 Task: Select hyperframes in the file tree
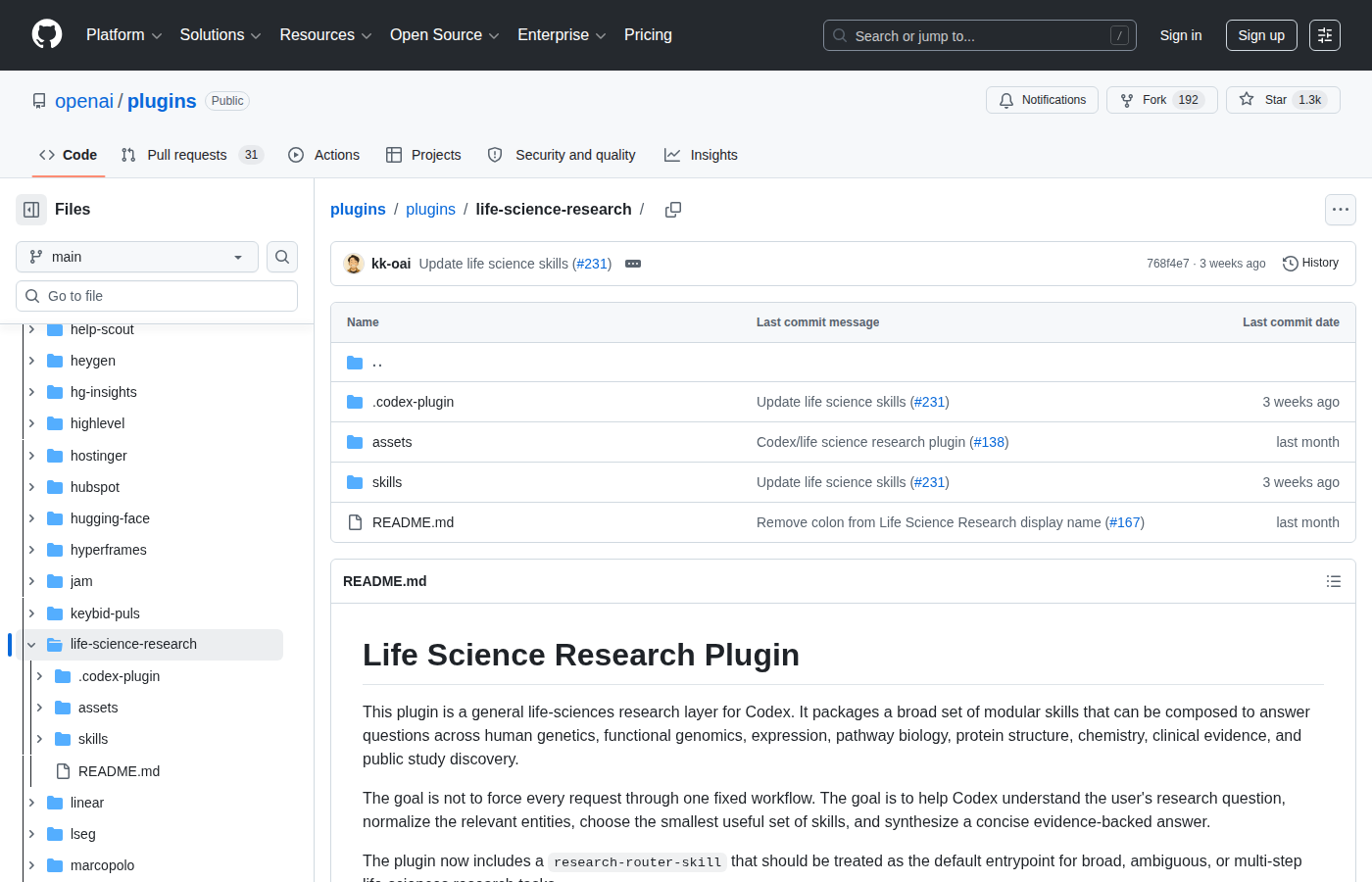[109, 550]
